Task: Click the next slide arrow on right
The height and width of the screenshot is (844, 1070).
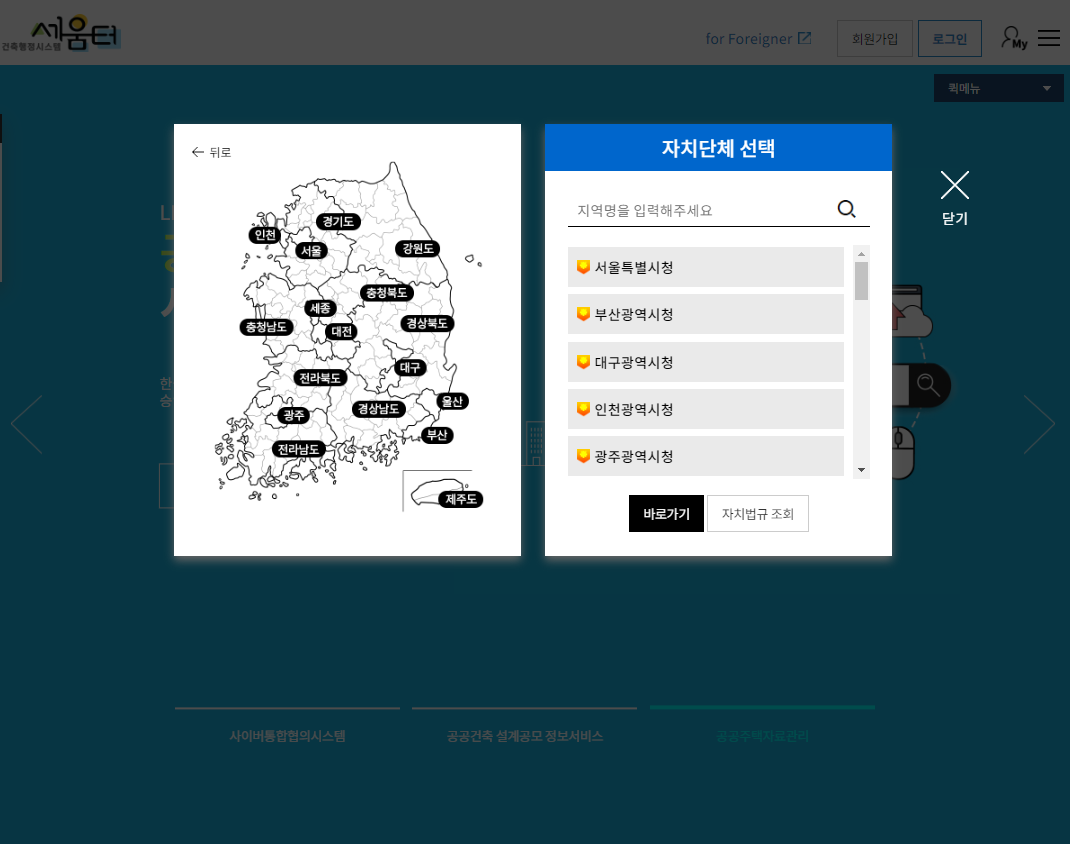Action: coord(1039,424)
